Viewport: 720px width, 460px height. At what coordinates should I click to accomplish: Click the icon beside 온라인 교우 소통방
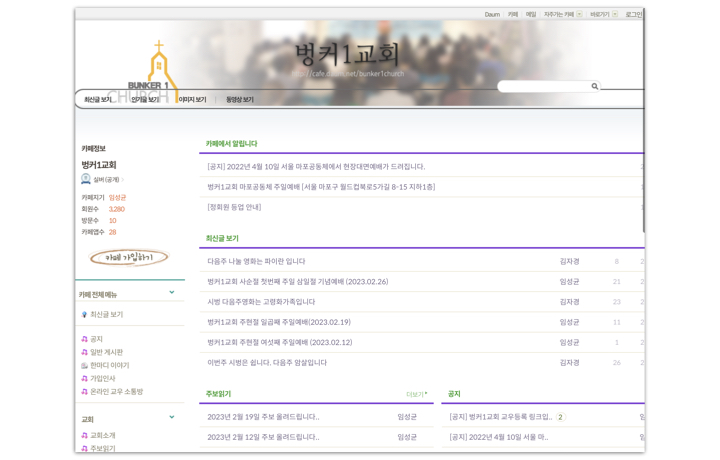84,392
